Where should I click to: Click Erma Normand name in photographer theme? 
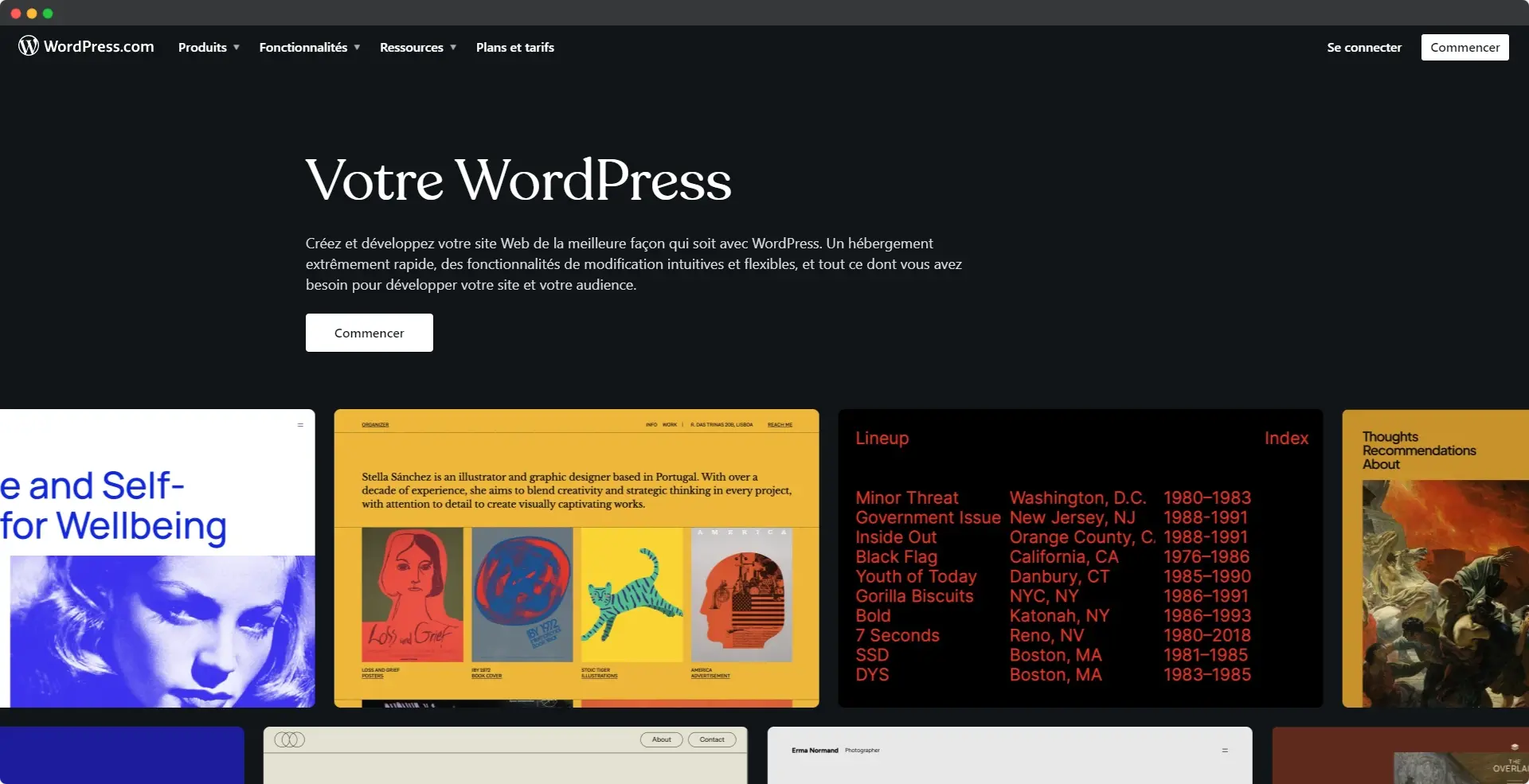click(x=815, y=750)
